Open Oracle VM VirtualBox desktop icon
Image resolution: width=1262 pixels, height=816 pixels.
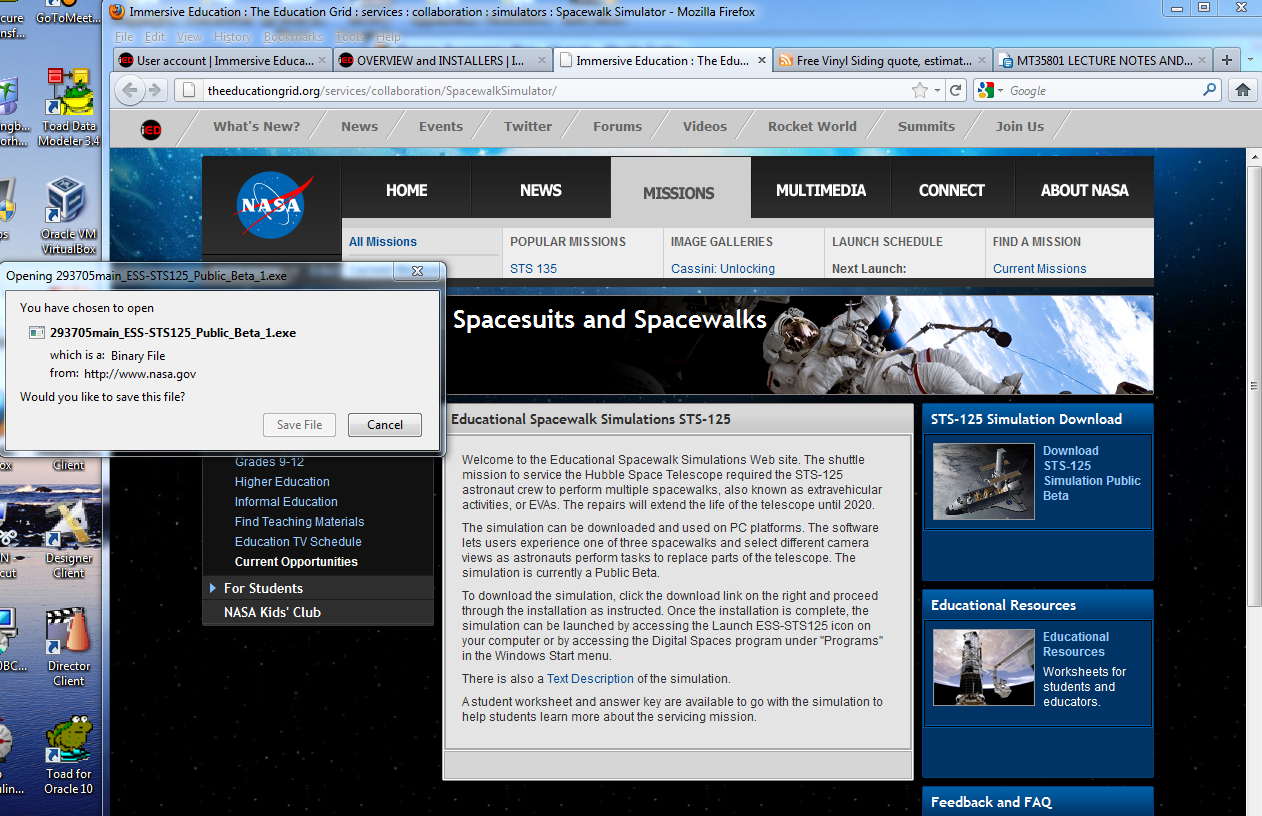tap(68, 216)
